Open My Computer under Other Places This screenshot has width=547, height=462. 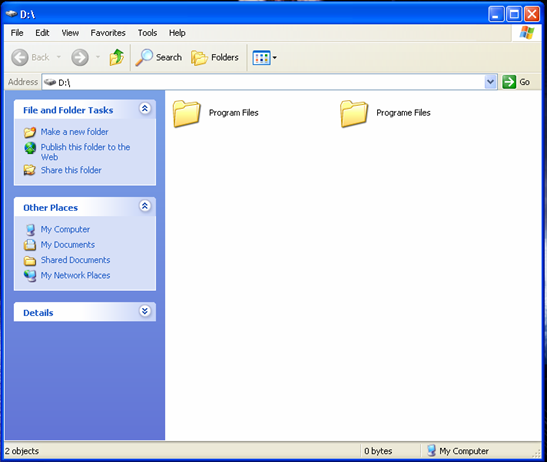(65, 229)
